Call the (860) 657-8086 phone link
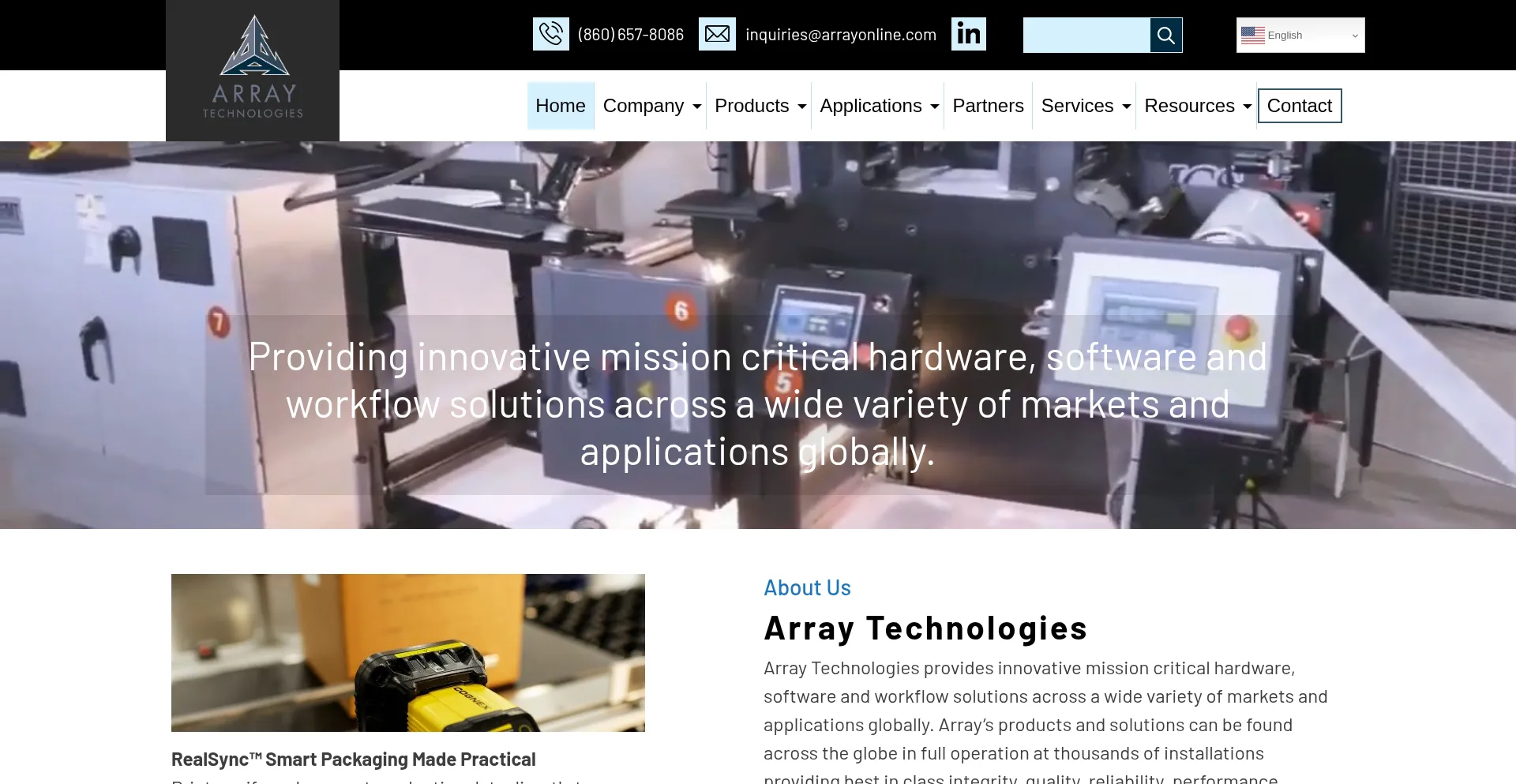The height and width of the screenshot is (784, 1516). coord(631,35)
